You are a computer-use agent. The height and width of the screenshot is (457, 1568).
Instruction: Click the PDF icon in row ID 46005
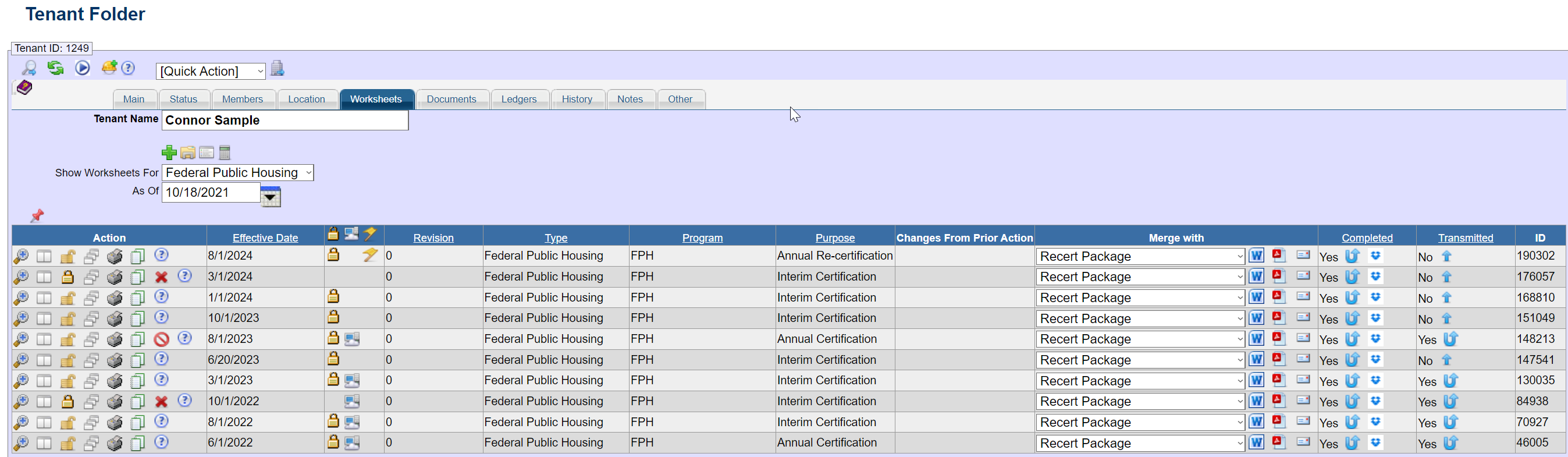[x=1278, y=442]
